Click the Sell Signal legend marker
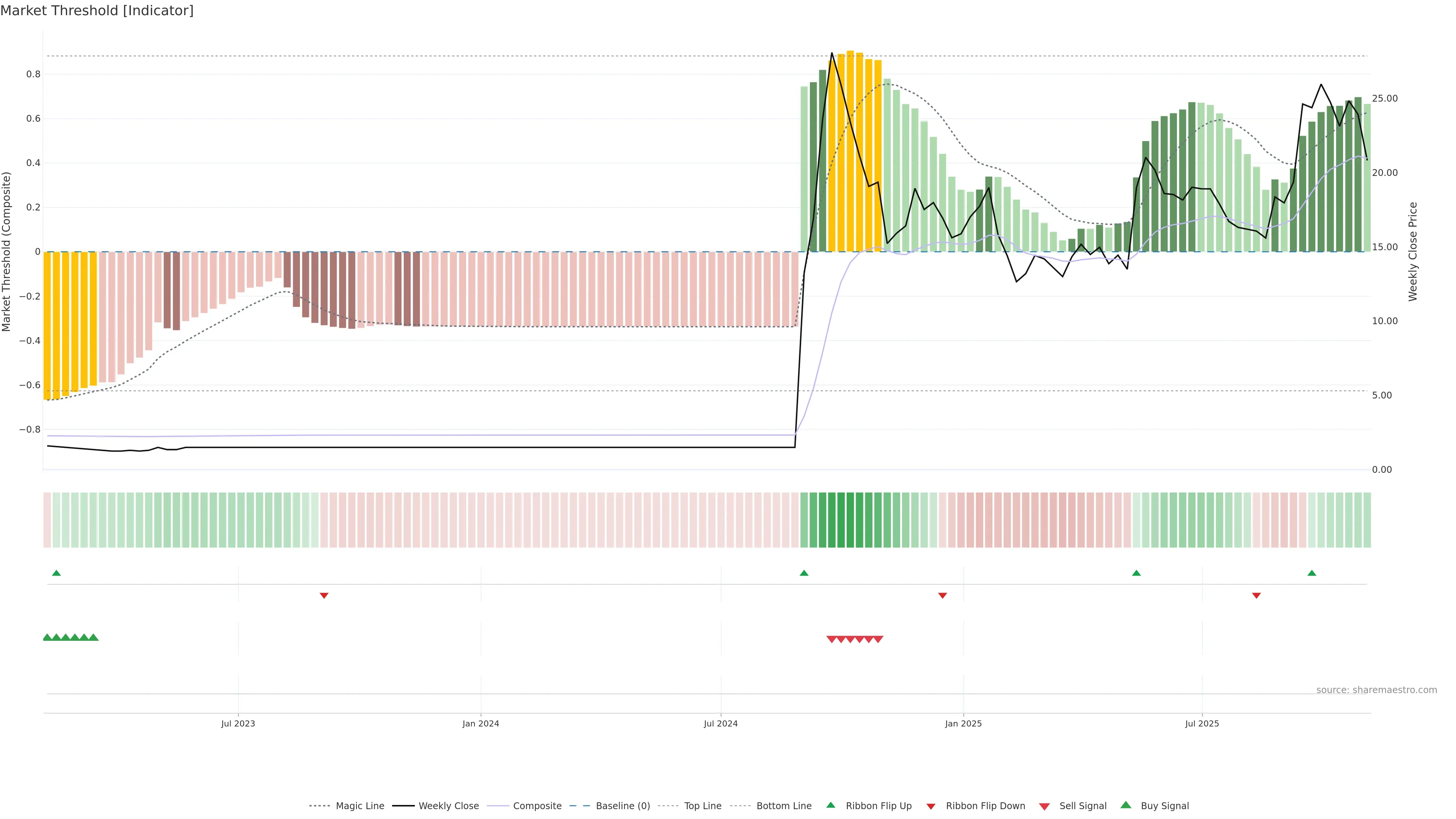 (x=1045, y=806)
